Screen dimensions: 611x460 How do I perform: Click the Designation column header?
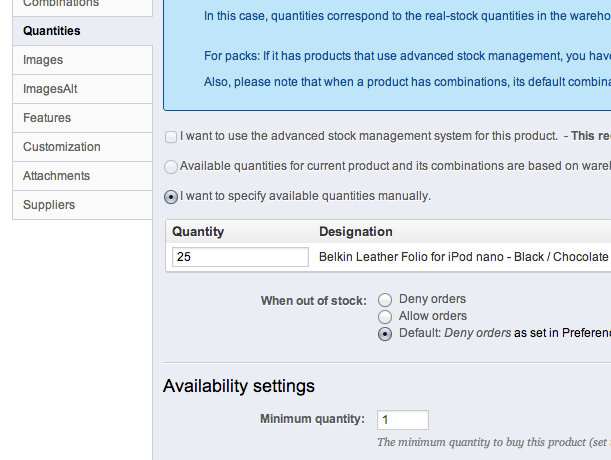[355, 232]
